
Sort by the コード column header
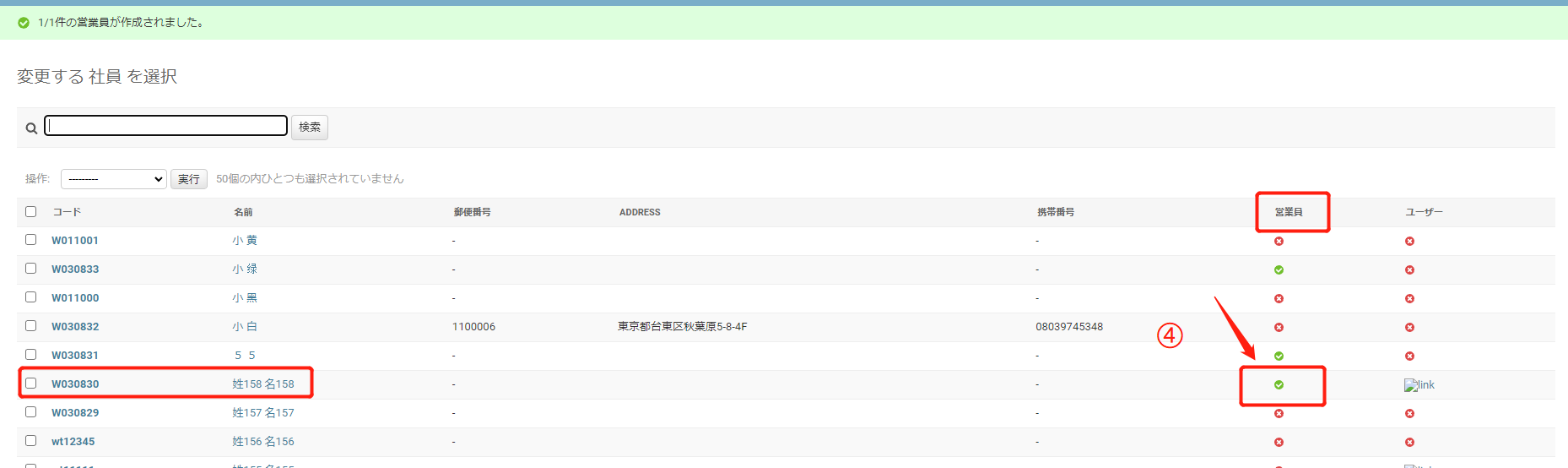[x=67, y=212]
